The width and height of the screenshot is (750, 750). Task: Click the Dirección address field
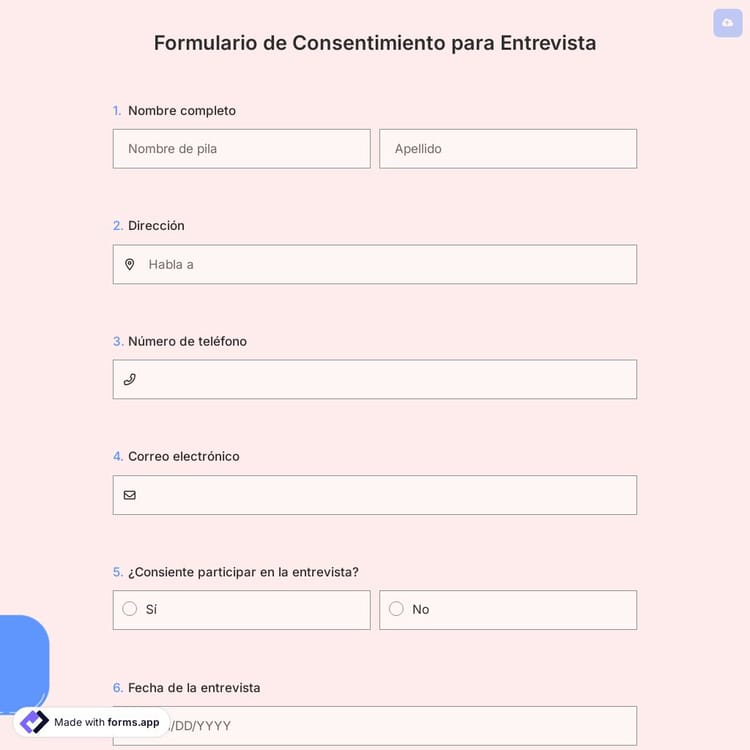tap(390, 265)
